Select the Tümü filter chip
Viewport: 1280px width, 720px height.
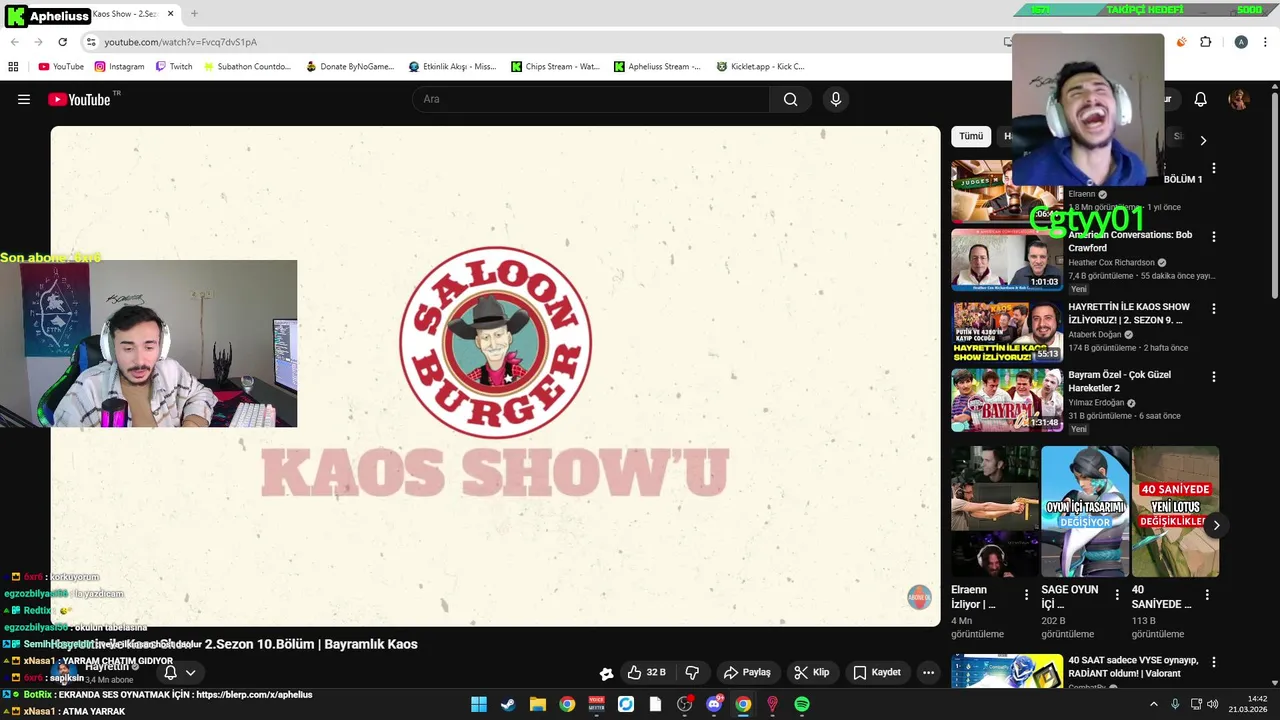click(x=971, y=136)
